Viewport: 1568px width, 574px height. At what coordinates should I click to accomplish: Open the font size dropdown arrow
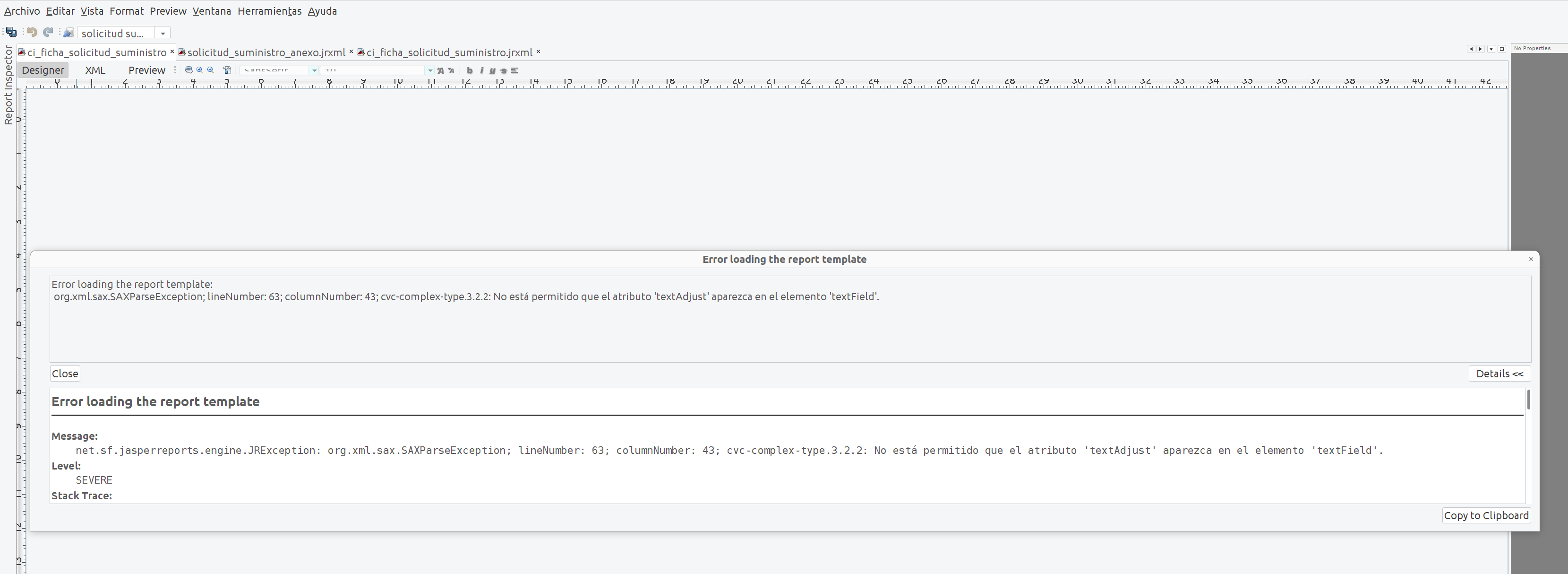click(430, 70)
